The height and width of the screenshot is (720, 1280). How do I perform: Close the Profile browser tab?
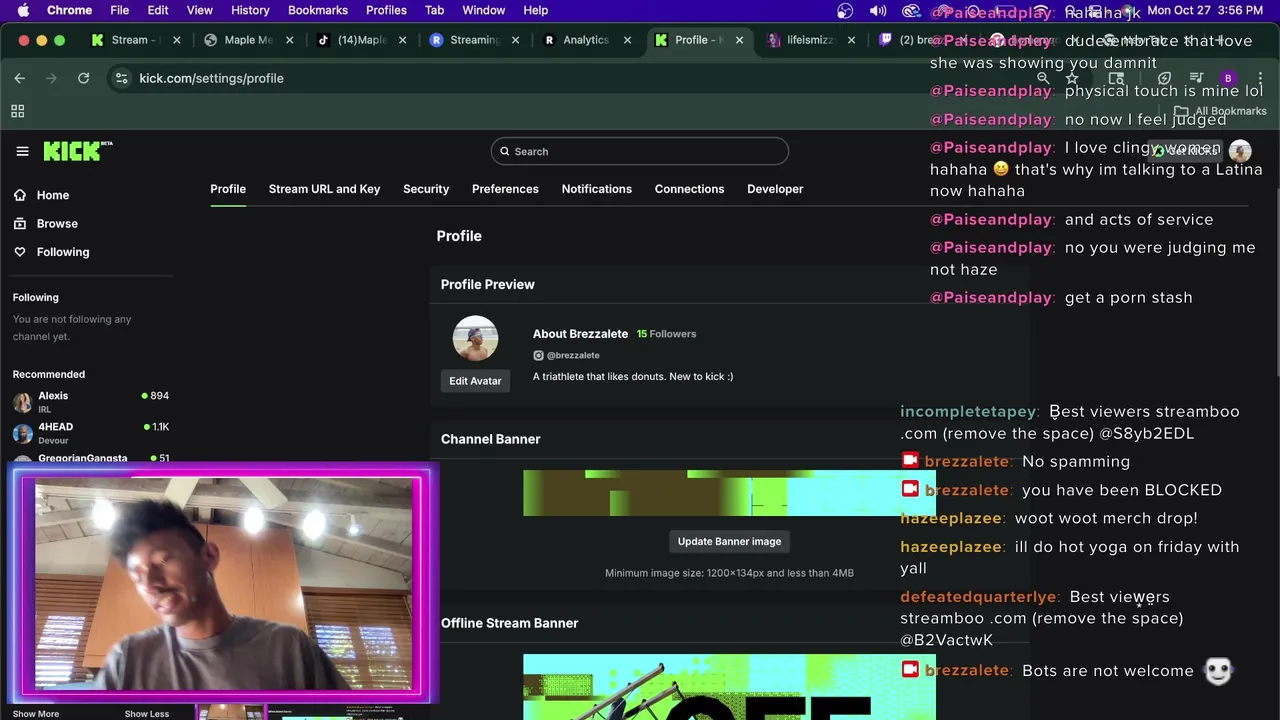740,40
